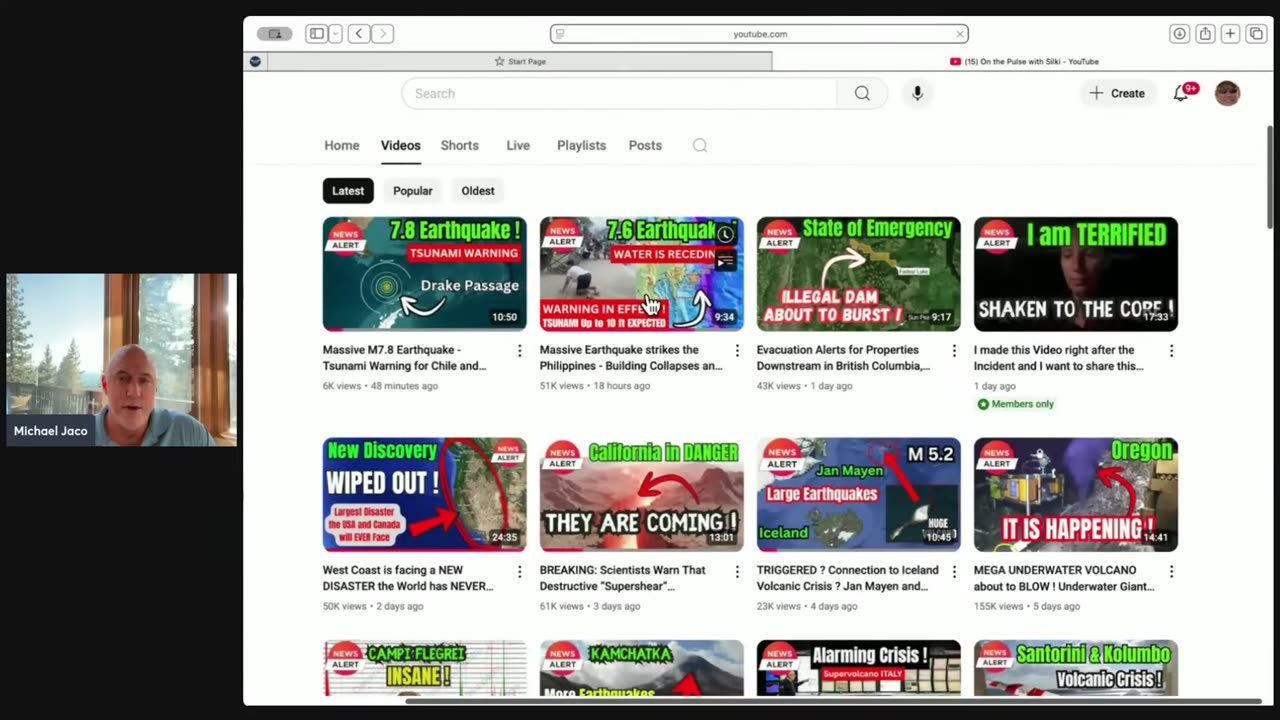The height and width of the screenshot is (720, 1280).
Task: Click the pinned tab icon left of Start Page
Action: [x=255, y=61]
